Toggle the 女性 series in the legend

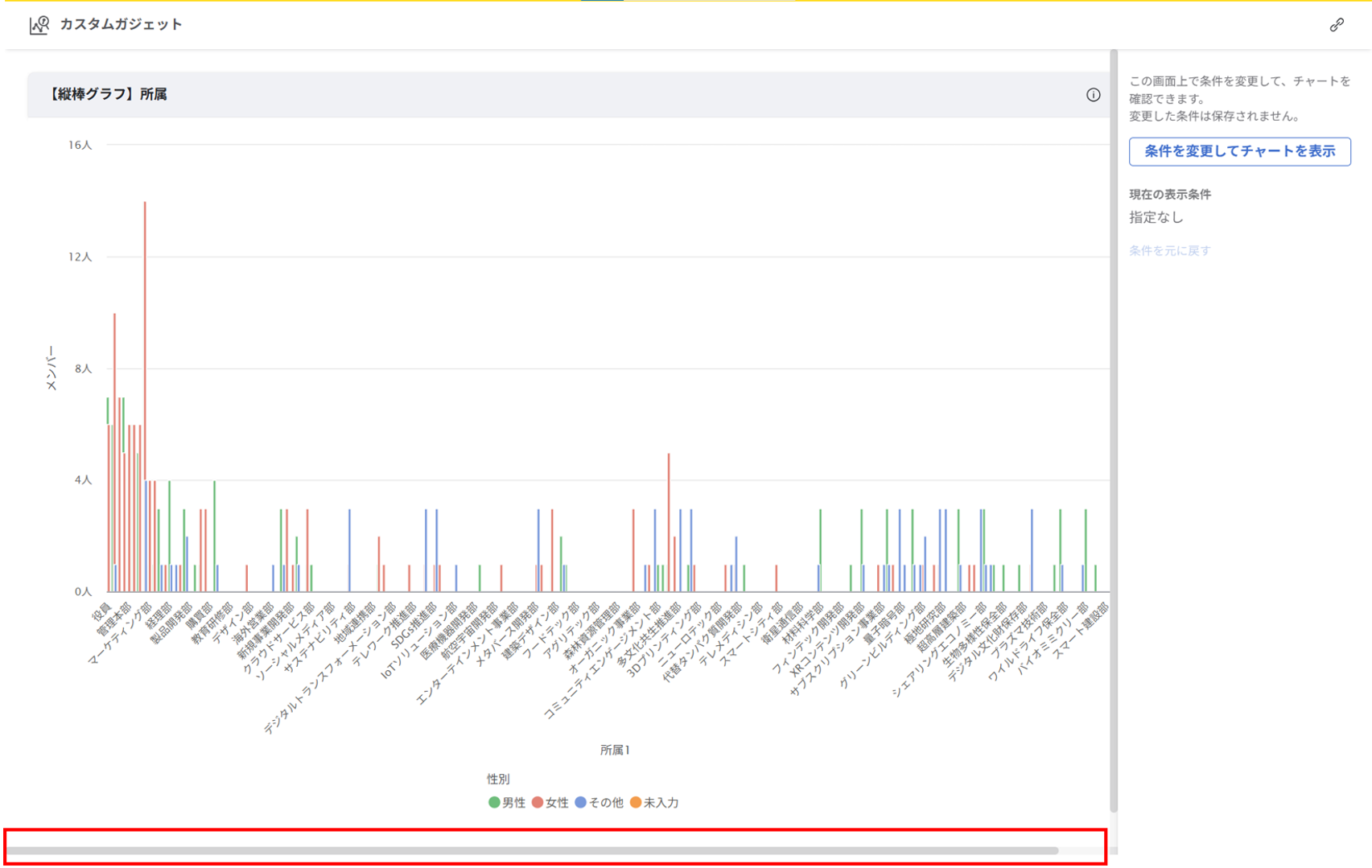click(x=550, y=802)
